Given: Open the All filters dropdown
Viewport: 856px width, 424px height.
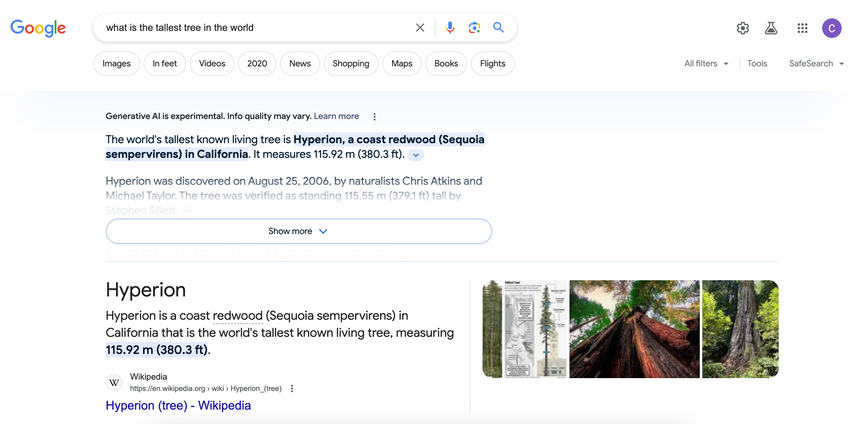Looking at the screenshot, I should (706, 64).
